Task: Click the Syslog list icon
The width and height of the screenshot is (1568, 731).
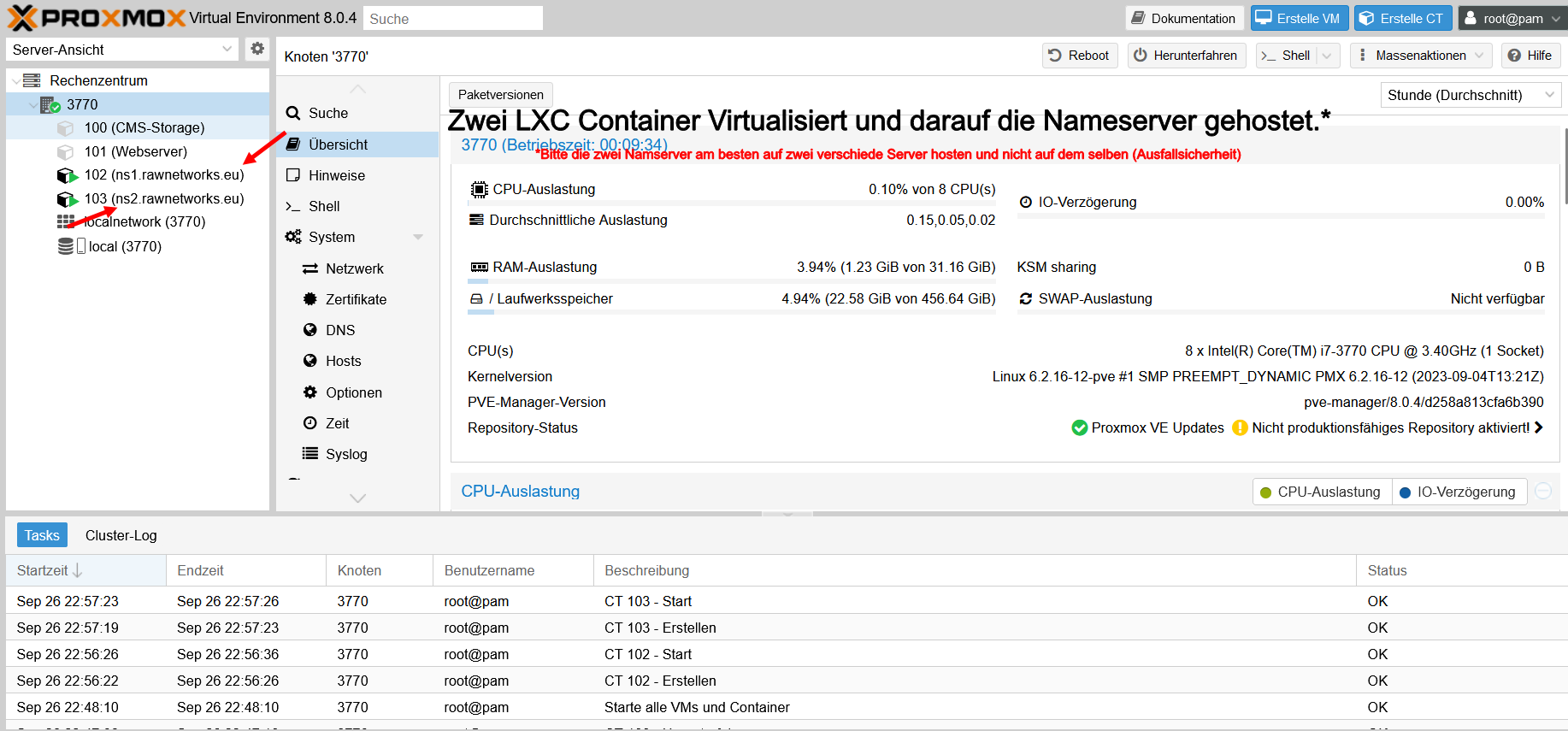Action: click(x=310, y=453)
